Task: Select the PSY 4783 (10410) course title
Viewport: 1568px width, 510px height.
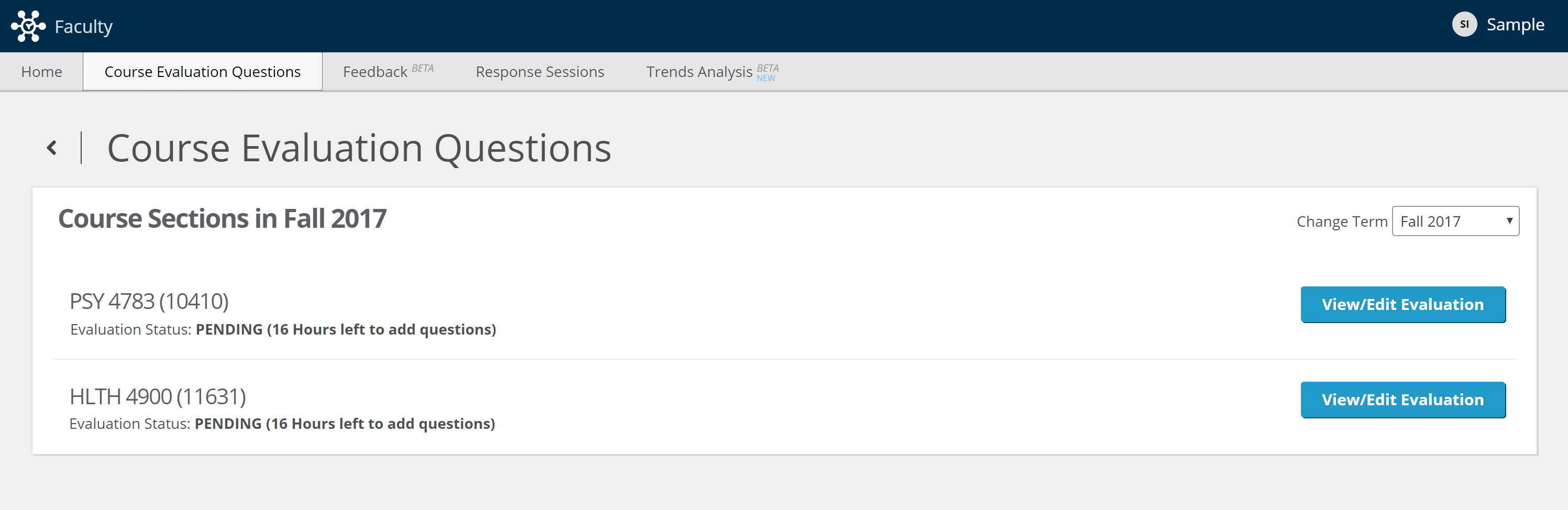Action: 149,301
